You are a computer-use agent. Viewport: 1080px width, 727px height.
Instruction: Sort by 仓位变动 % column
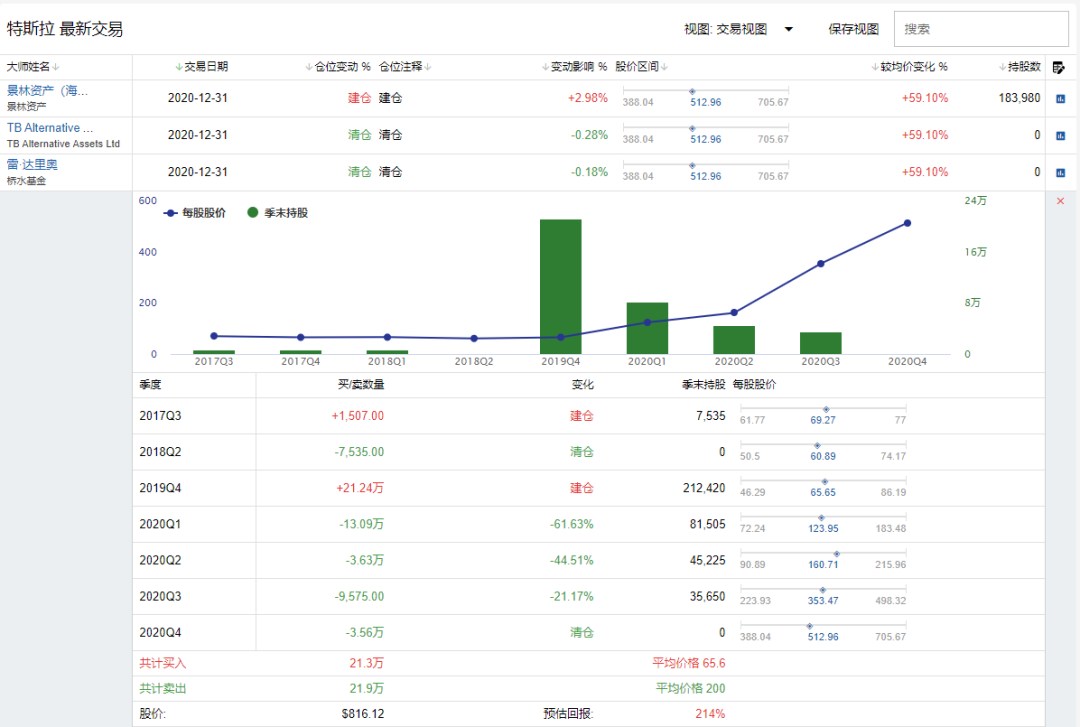tap(338, 67)
